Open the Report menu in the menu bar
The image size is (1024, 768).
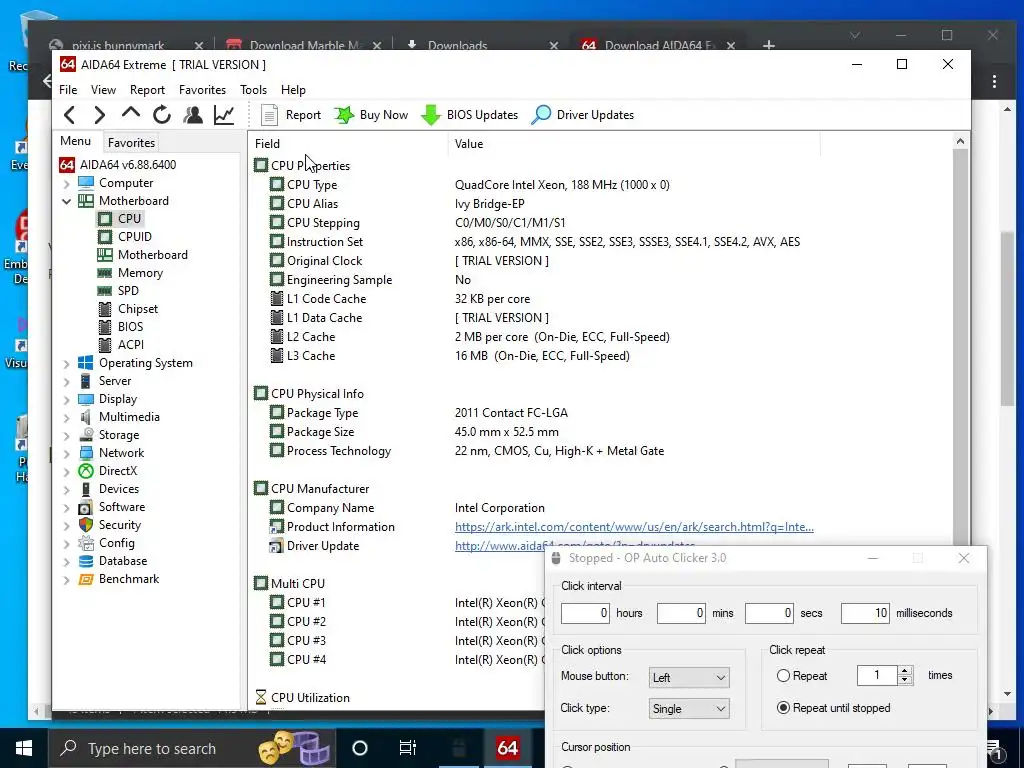click(147, 90)
